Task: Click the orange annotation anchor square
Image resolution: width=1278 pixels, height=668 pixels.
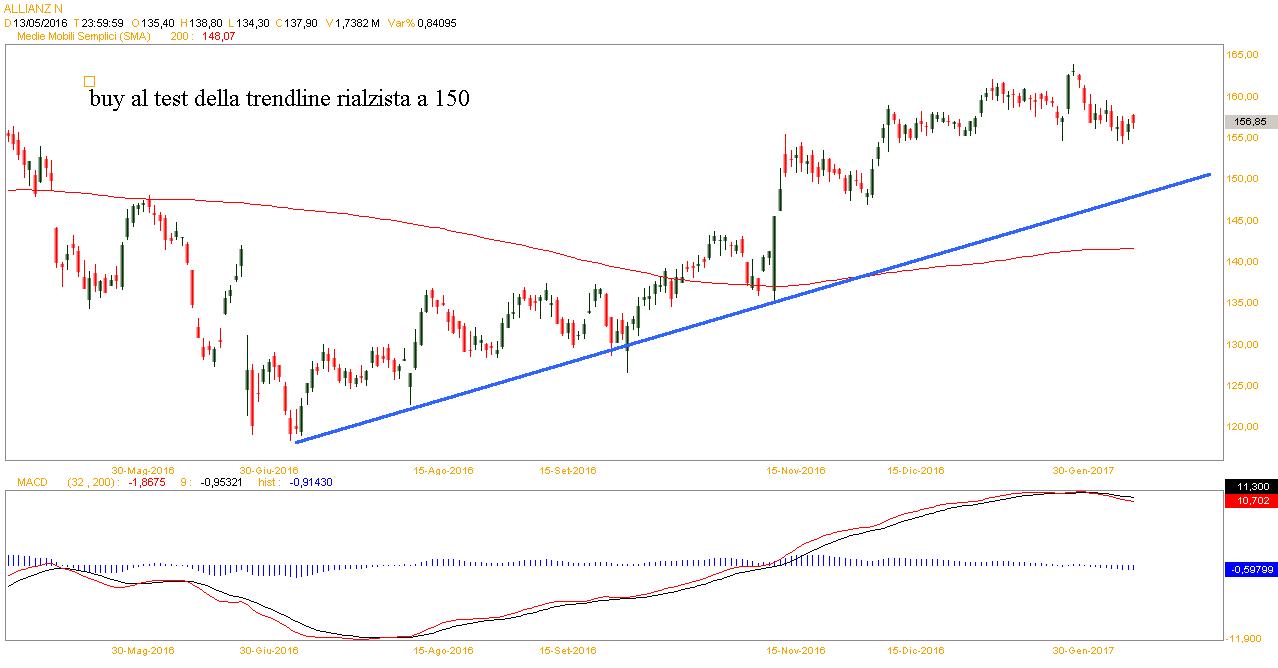Action: [x=90, y=82]
